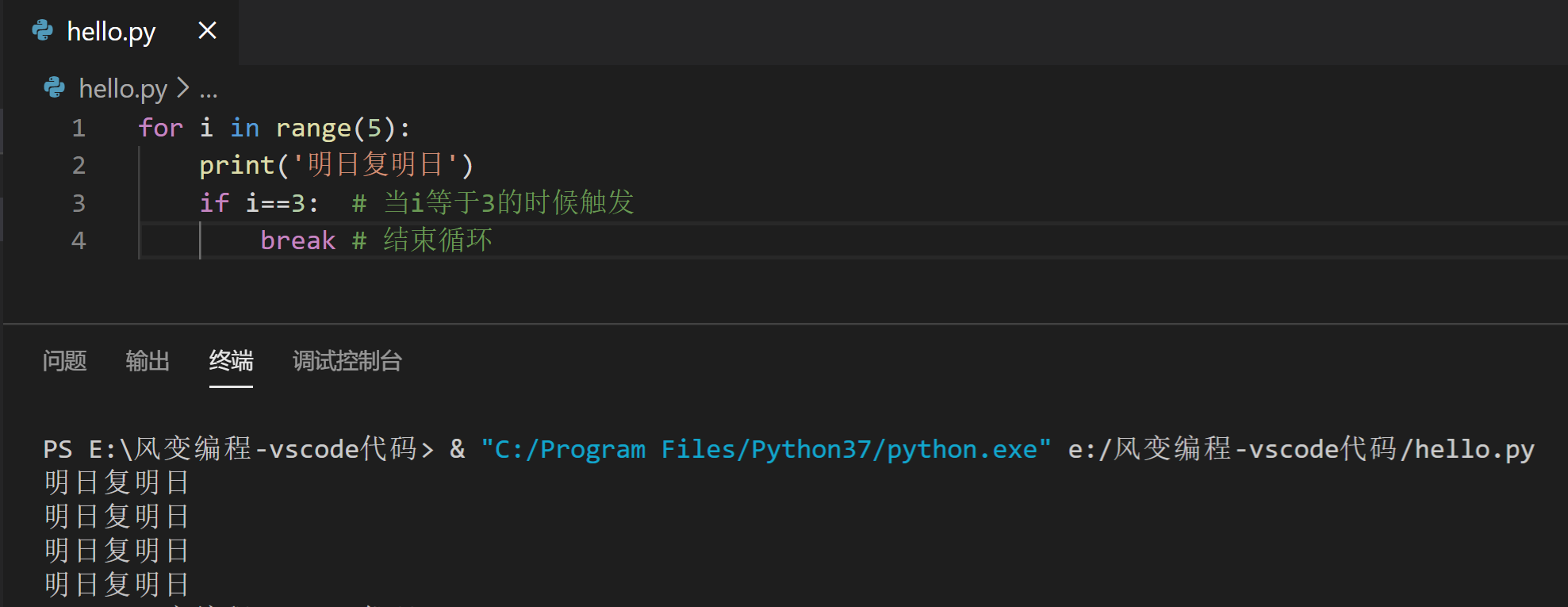Click the Python icon on hello.py tab
This screenshot has height=607, width=1568.
pyautogui.click(x=42, y=31)
